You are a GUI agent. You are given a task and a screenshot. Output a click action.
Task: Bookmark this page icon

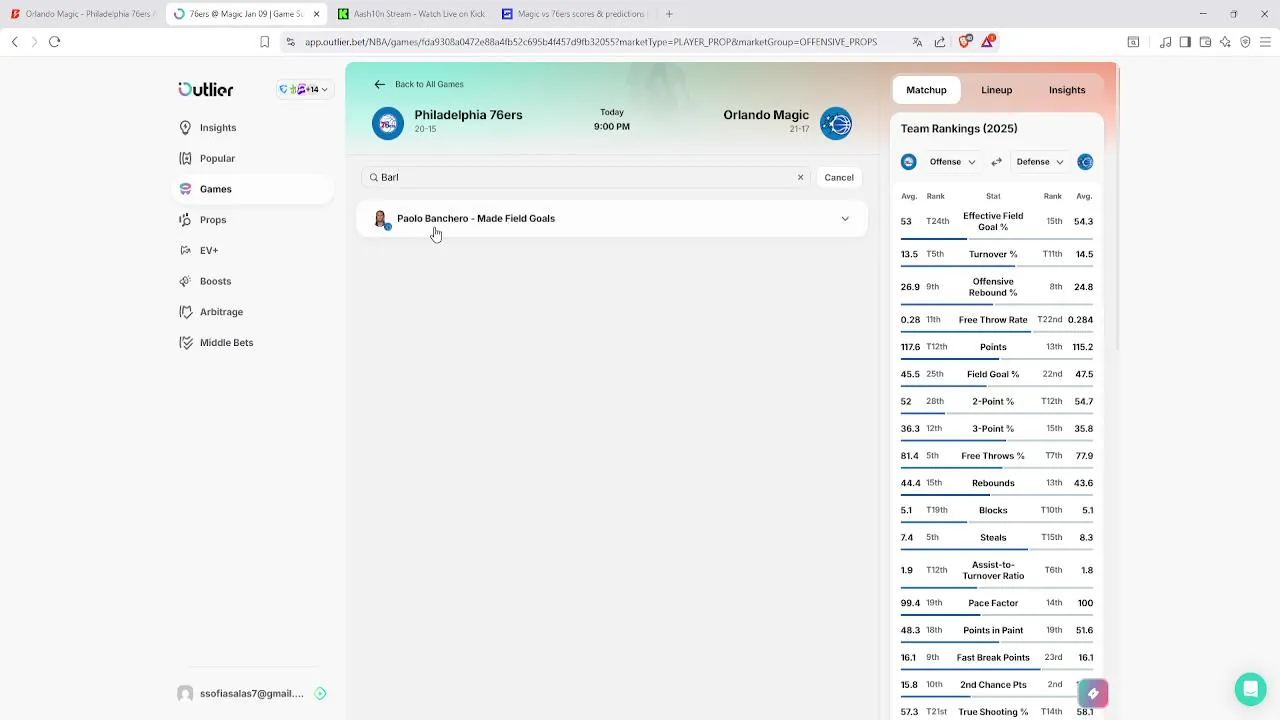coord(265,42)
